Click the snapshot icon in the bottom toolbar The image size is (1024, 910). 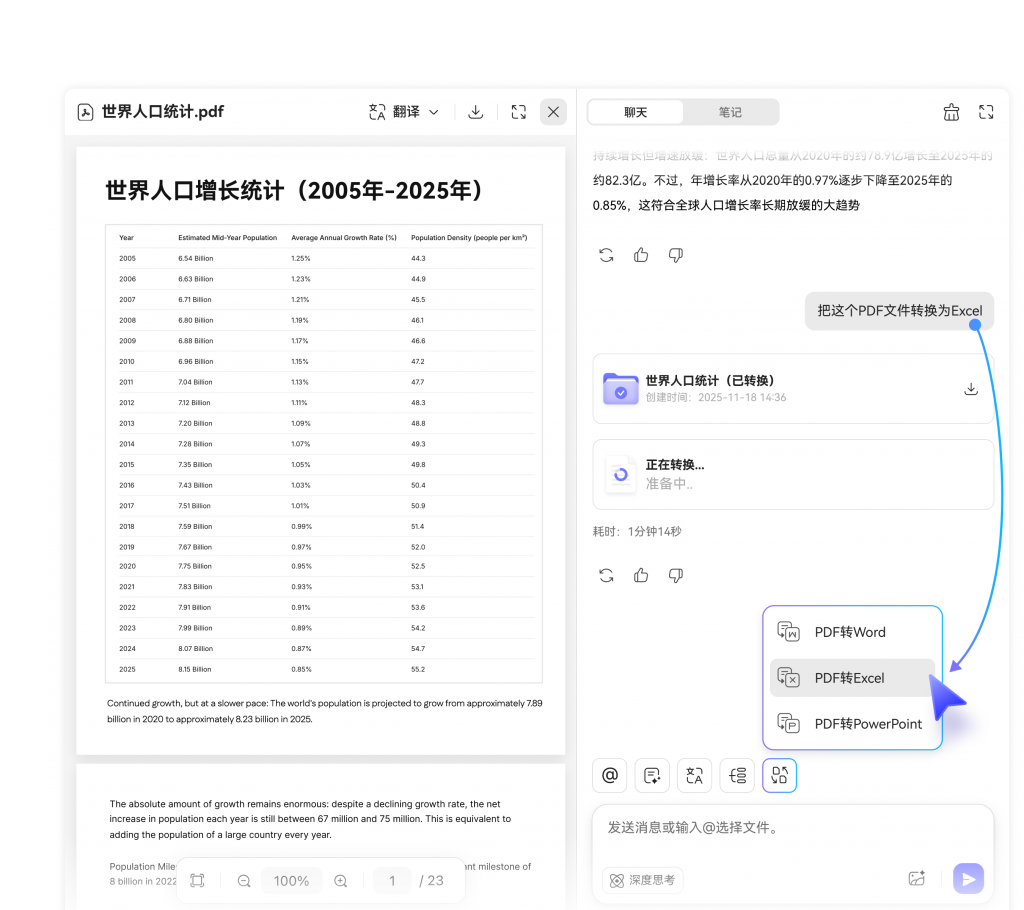(x=197, y=880)
